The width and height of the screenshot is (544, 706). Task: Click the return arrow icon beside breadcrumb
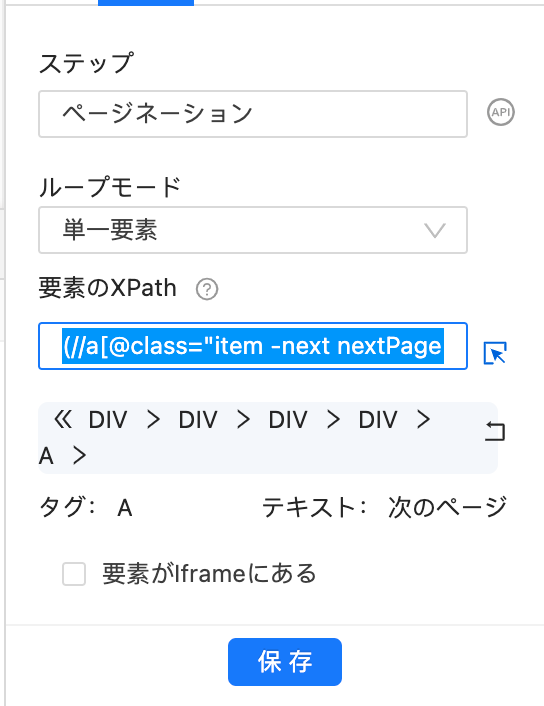tap(495, 431)
